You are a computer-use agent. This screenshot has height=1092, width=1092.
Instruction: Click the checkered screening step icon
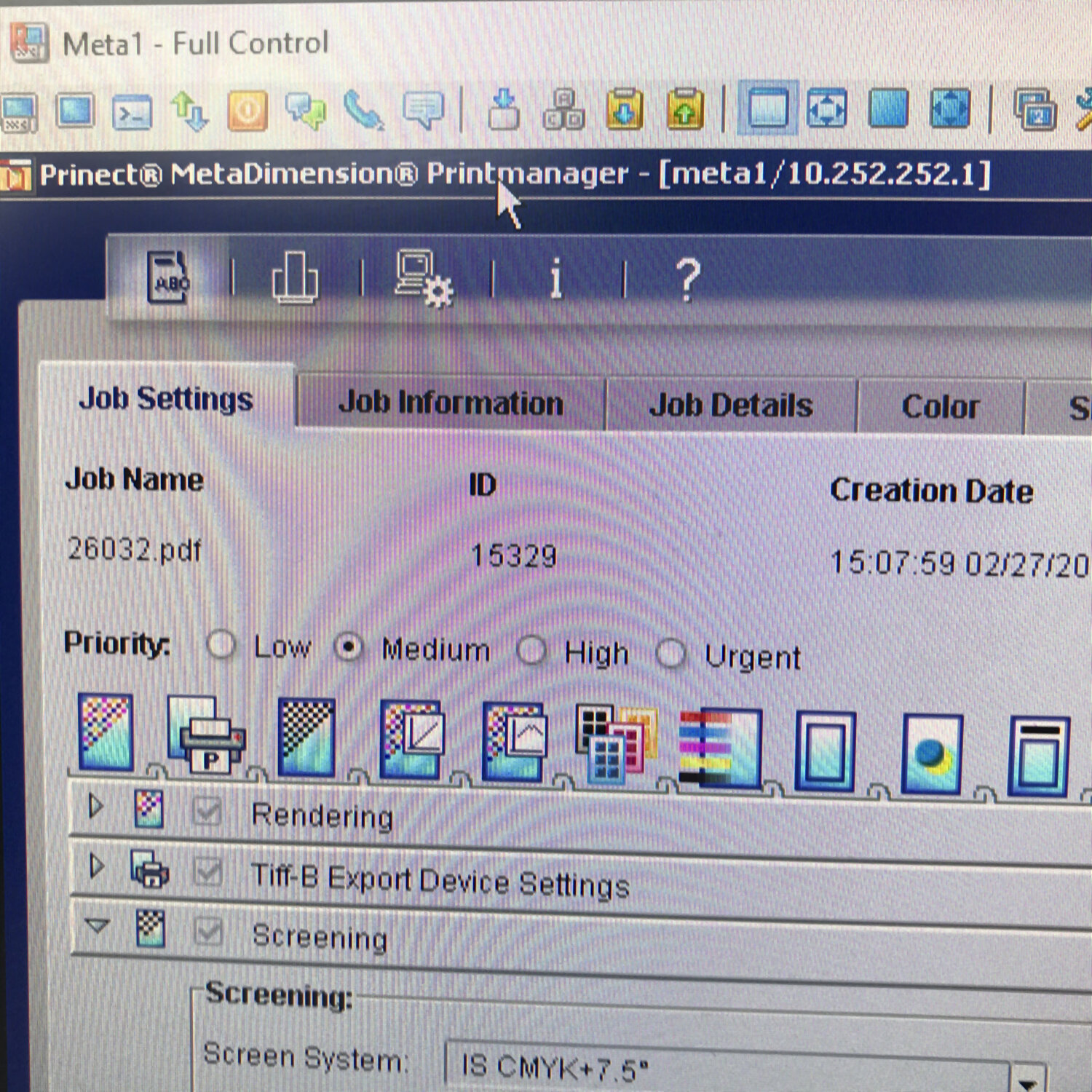(x=306, y=737)
